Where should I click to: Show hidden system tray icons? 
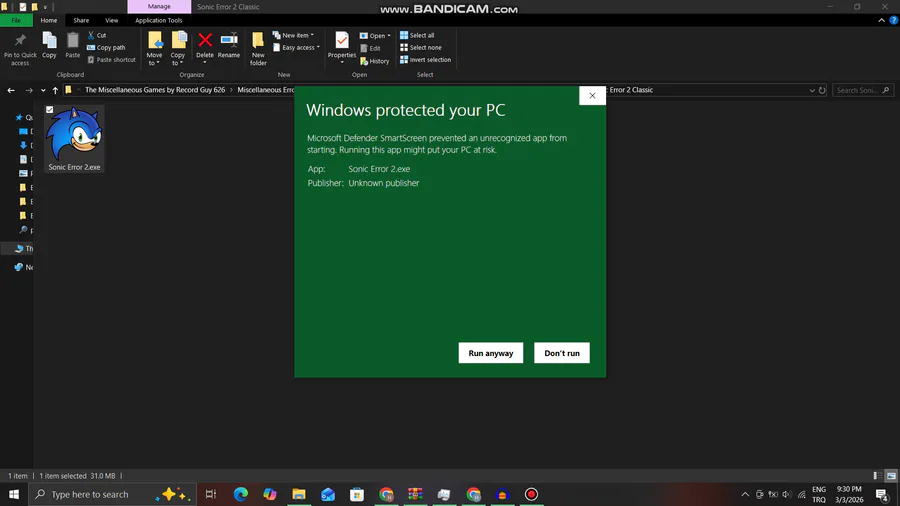(745, 495)
